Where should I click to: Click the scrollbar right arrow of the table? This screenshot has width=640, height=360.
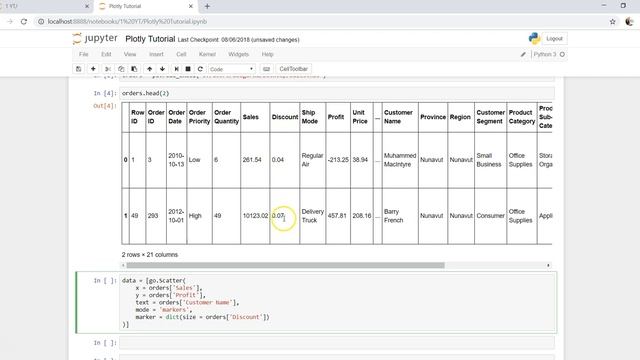click(x=548, y=265)
